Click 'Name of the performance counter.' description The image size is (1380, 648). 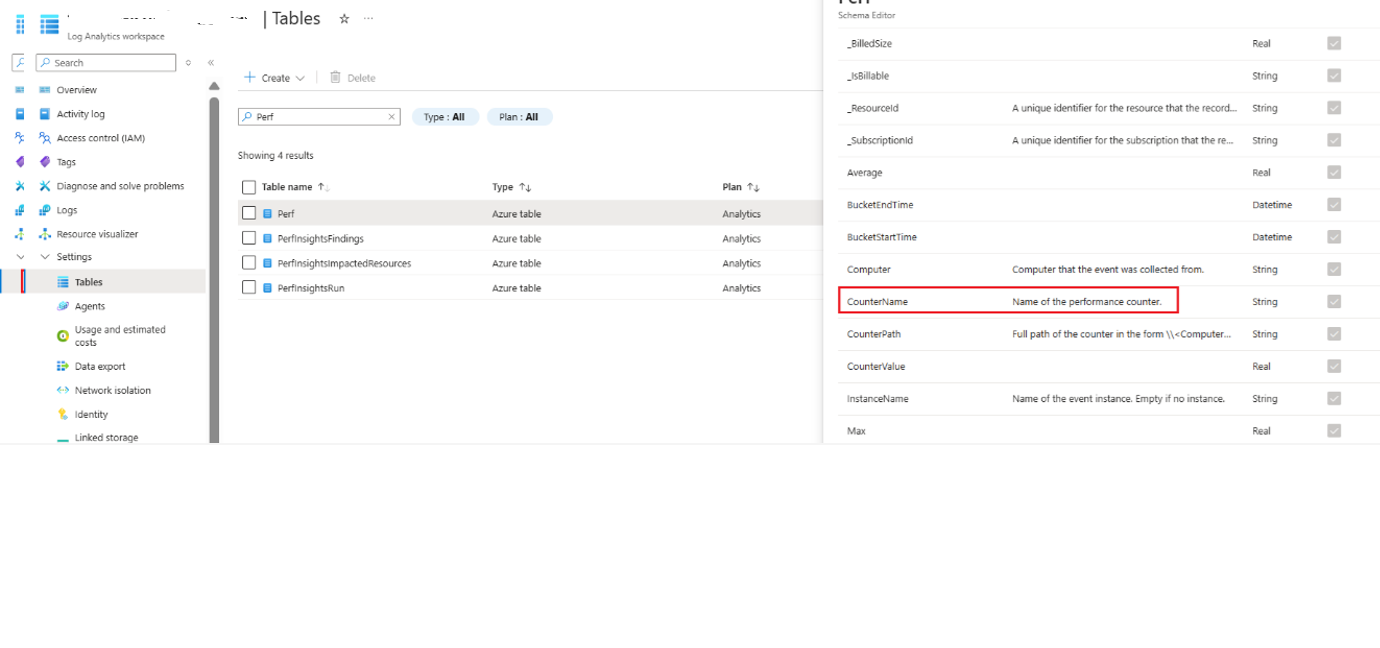(1087, 302)
